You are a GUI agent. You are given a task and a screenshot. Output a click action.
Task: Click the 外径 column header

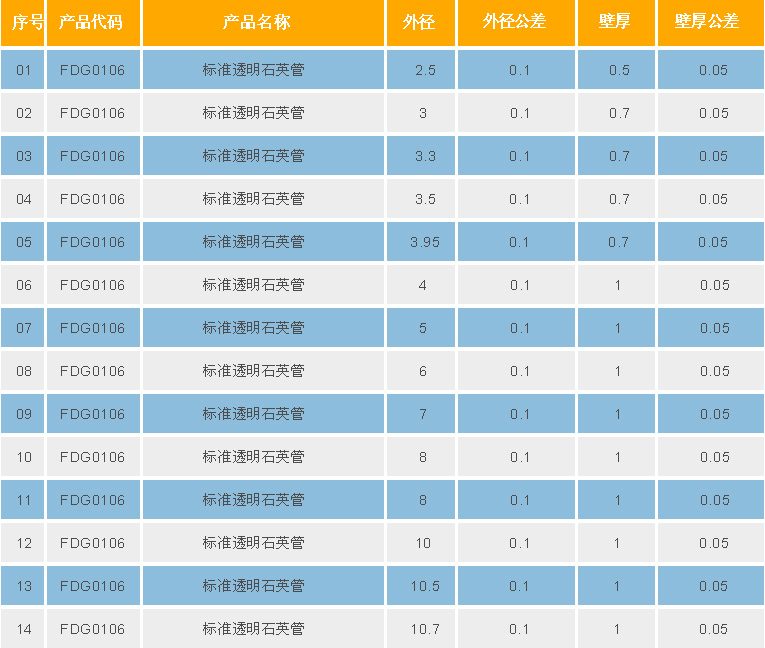coord(420,22)
